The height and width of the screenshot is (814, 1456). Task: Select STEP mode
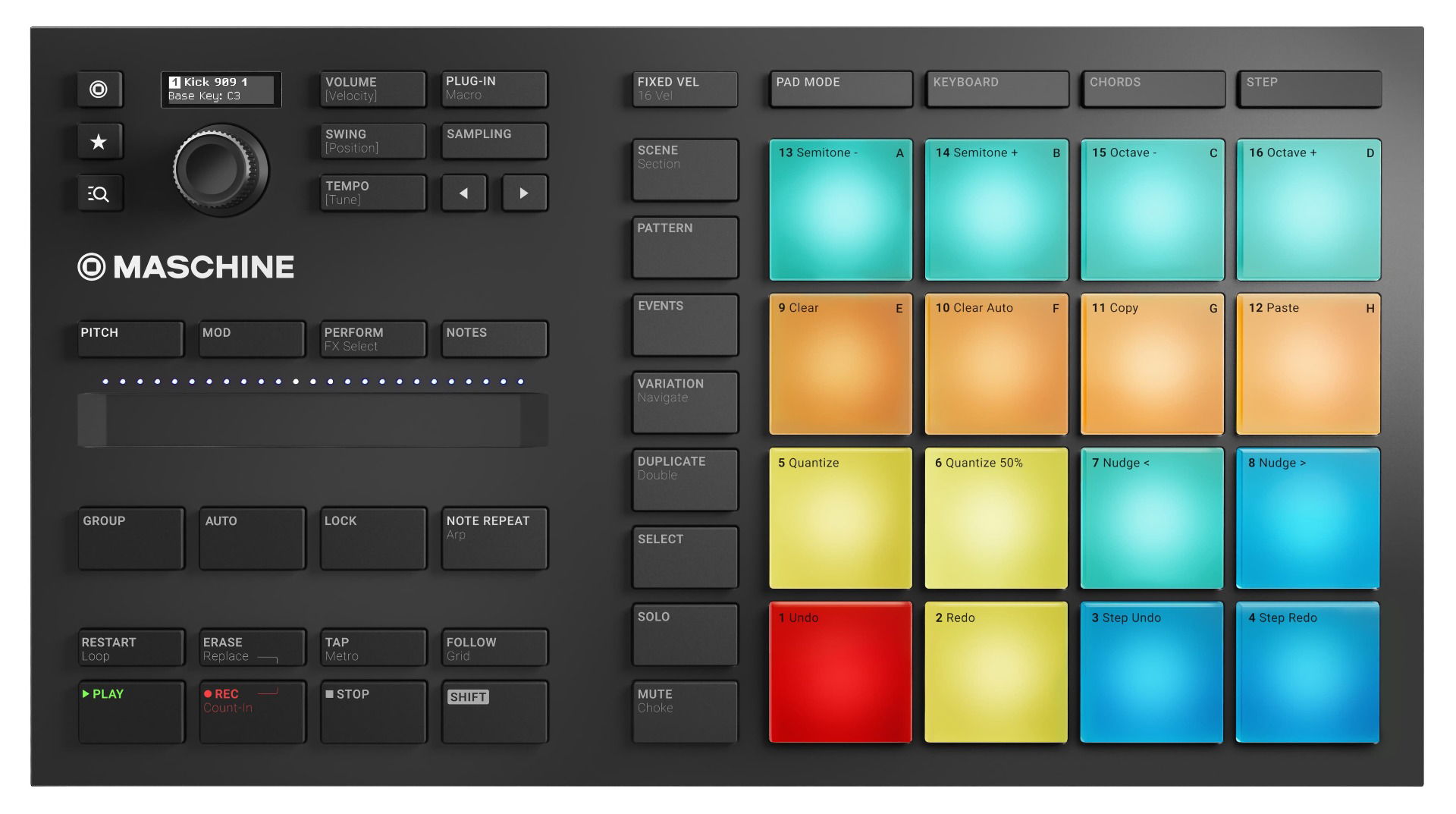point(1310,90)
